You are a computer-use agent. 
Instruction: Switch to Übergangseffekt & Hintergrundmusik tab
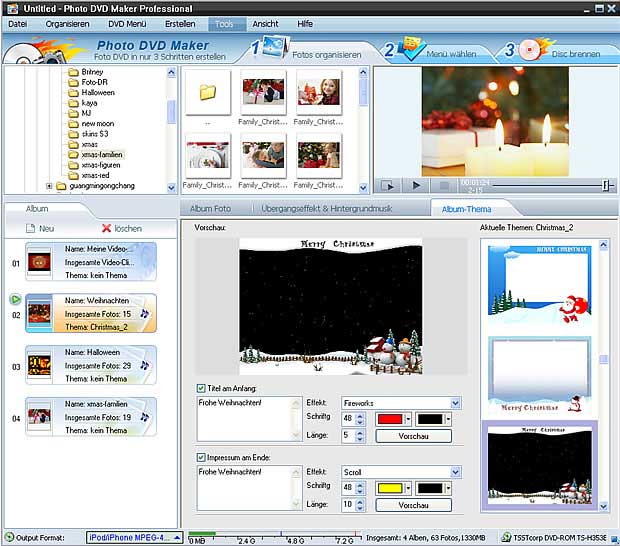(327, 208)
